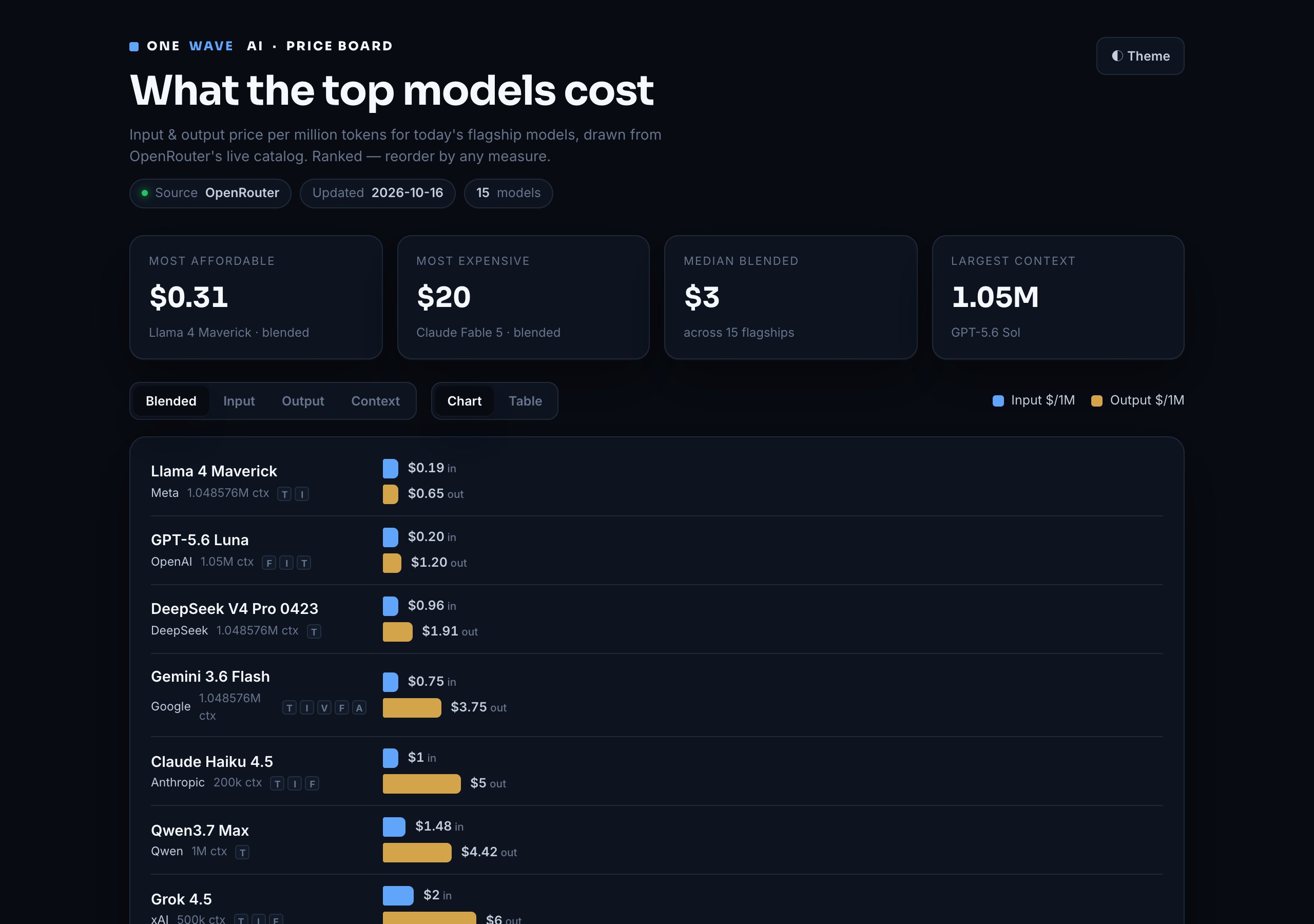The width and height of the screenshot is (1314, 924).
Task: Click the 15 models pill
Action: pyautogui.click(x=508, y=193)
